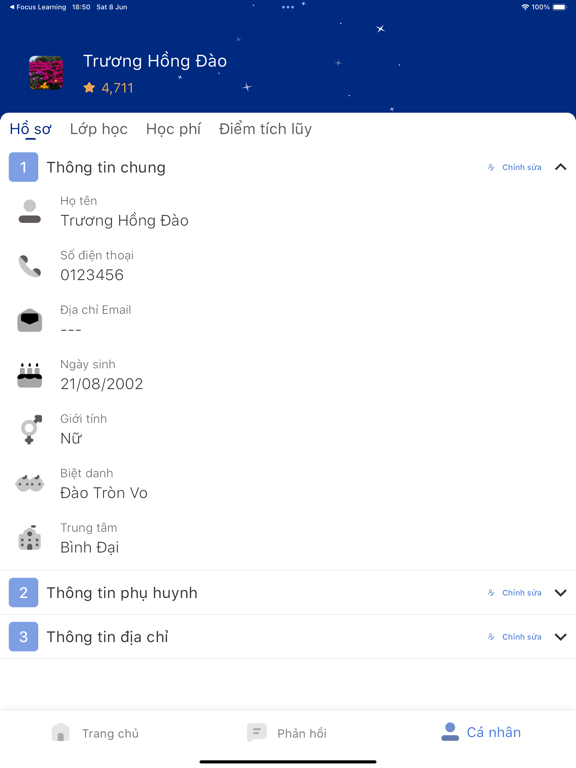Tap the number 2 section badge
This screenshot has height=768, width=576.
24,593
